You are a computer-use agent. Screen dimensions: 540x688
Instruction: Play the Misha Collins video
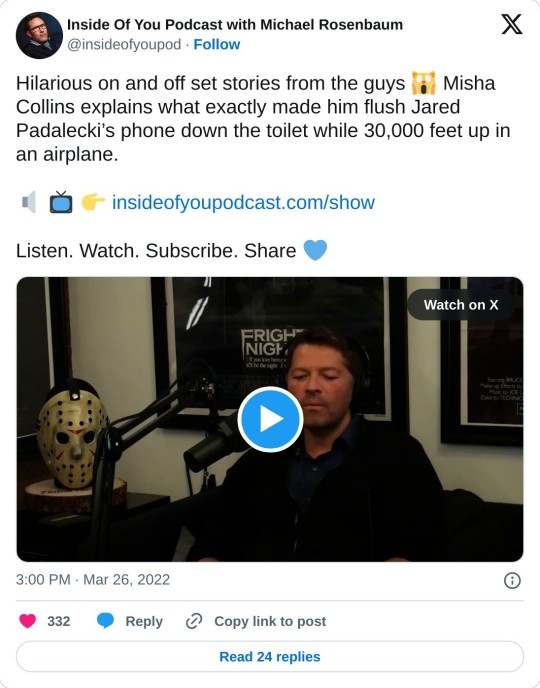pyautogui.click(x=270, y=419)
